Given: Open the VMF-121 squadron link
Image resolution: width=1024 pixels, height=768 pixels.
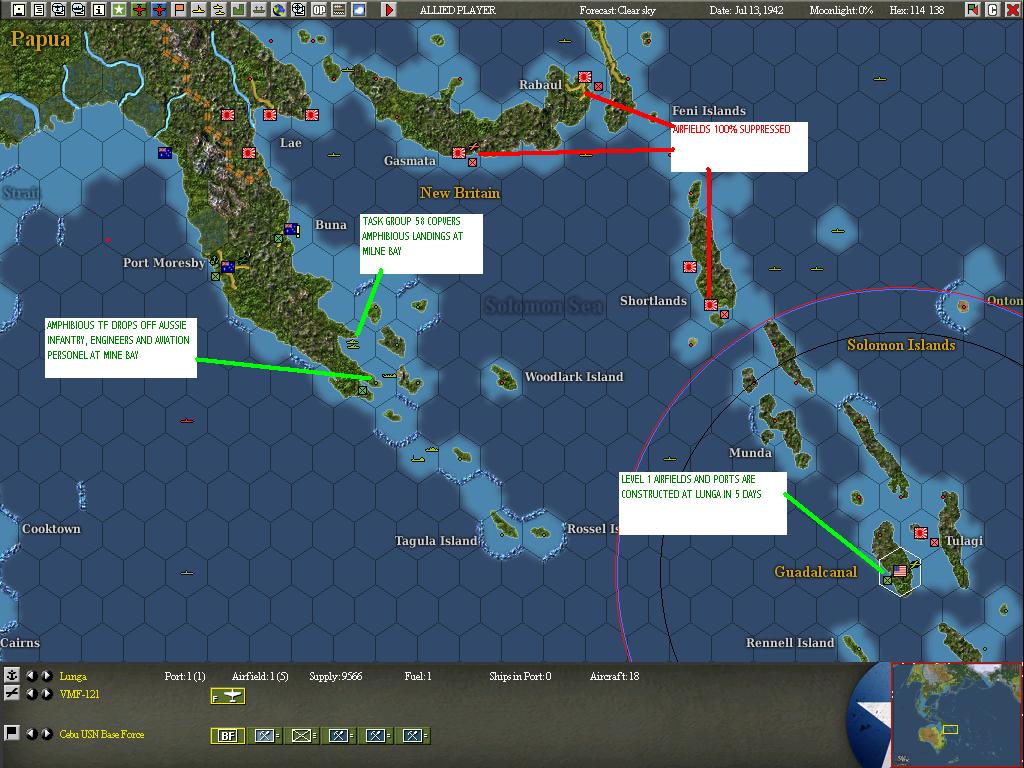Looking at the screenshot, I should point(80,694).
